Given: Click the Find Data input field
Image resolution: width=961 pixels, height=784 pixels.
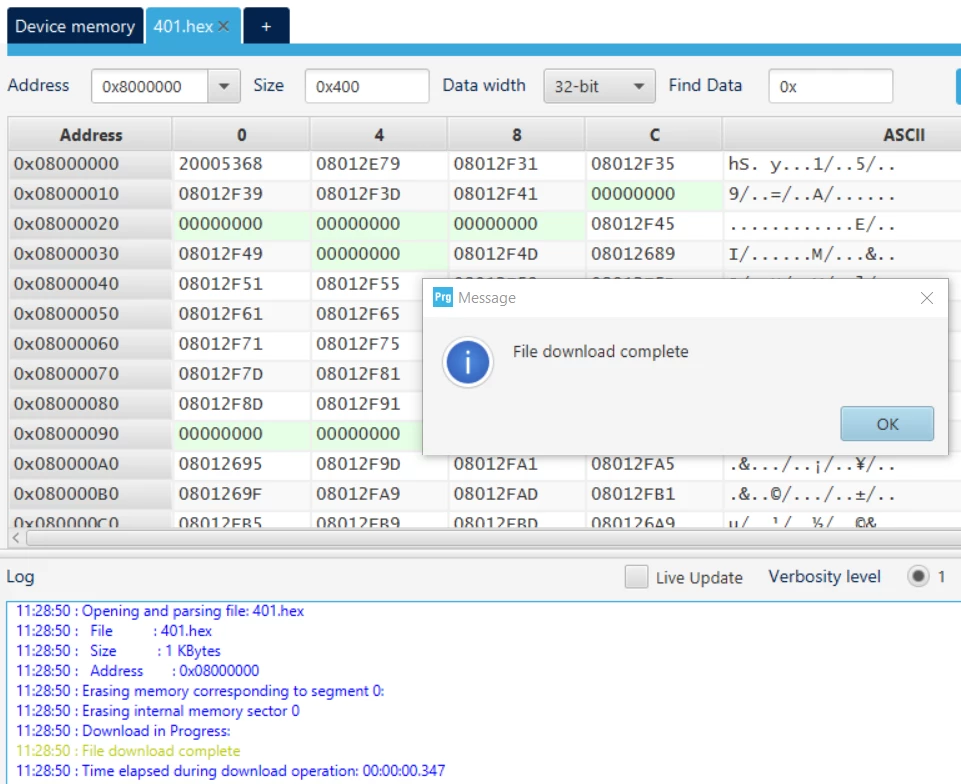Looking at the screenshot, I should click(x=830, y=86).
